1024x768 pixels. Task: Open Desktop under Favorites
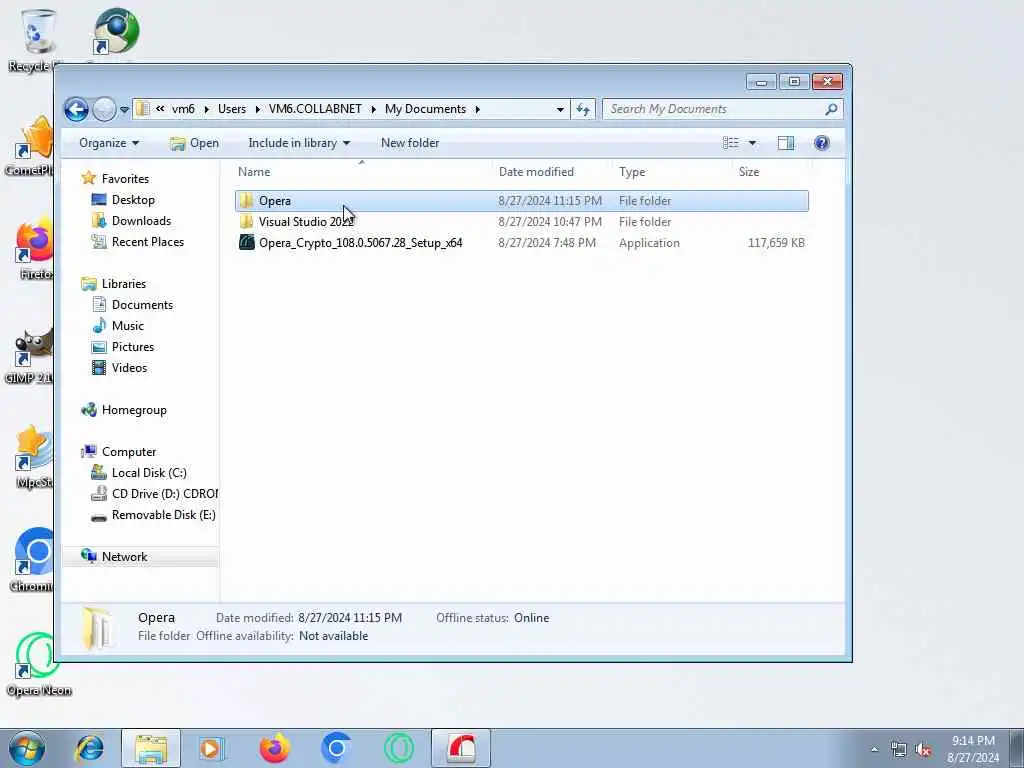[133, 200]
